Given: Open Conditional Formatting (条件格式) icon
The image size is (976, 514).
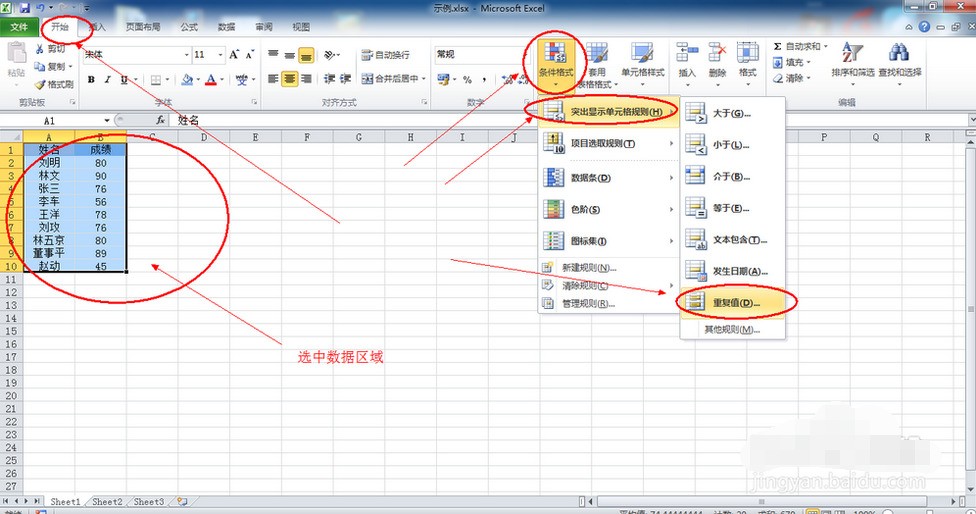Looking at the screenshot, I should pos(555,53).
